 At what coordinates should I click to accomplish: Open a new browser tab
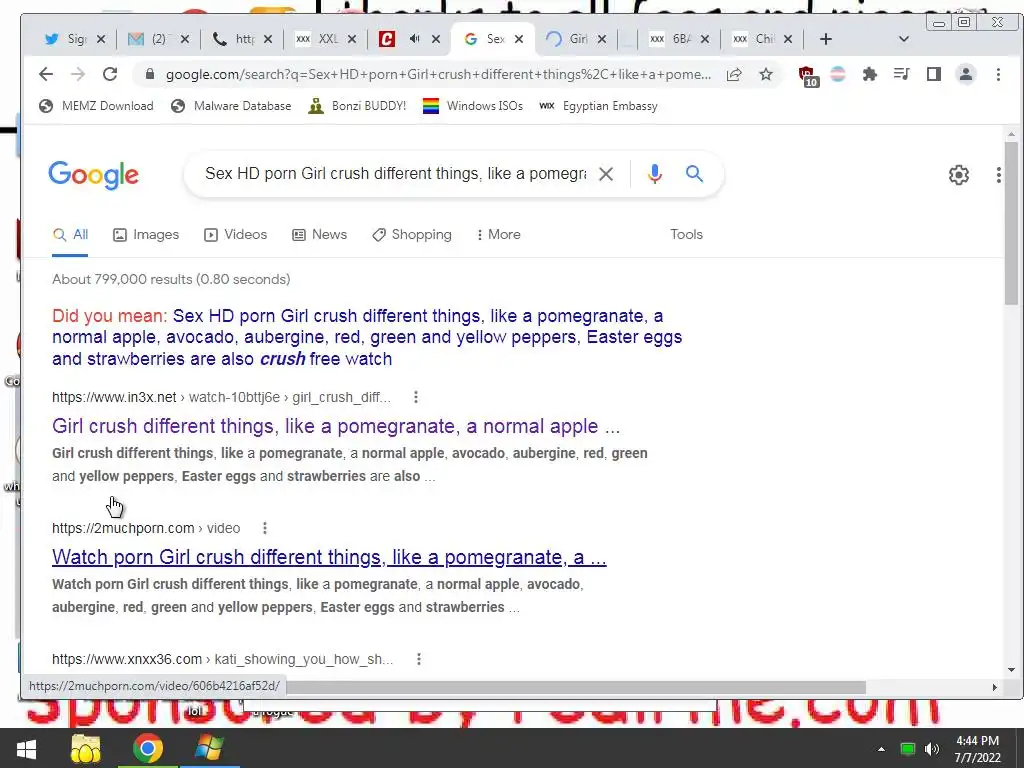pyautogui.click(x=825, y=39)
